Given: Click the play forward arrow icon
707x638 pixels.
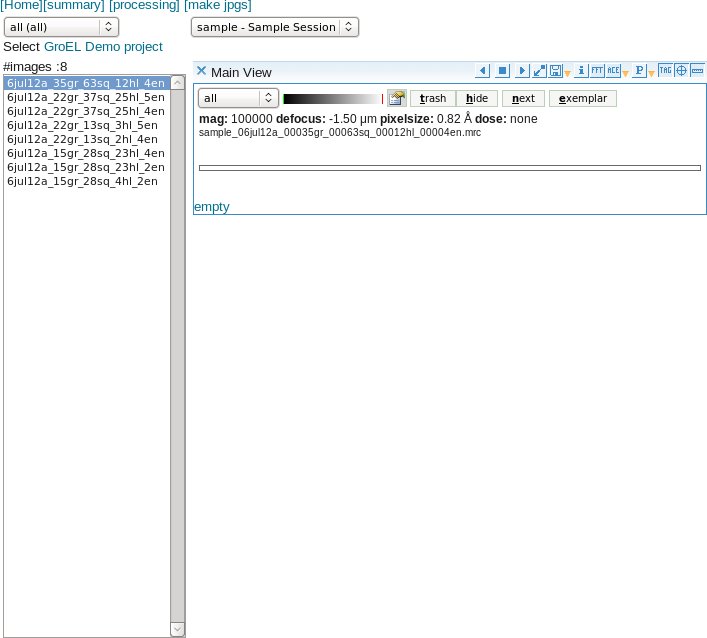Looking at the screenshot, I should click(522, 71).
